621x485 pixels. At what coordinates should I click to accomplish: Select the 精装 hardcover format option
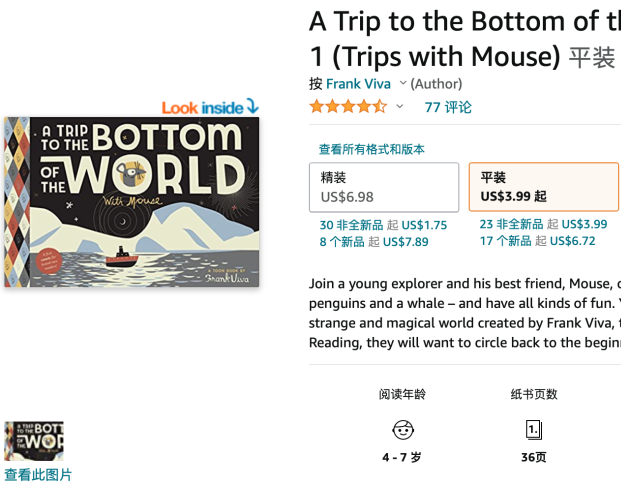[384, 187]
